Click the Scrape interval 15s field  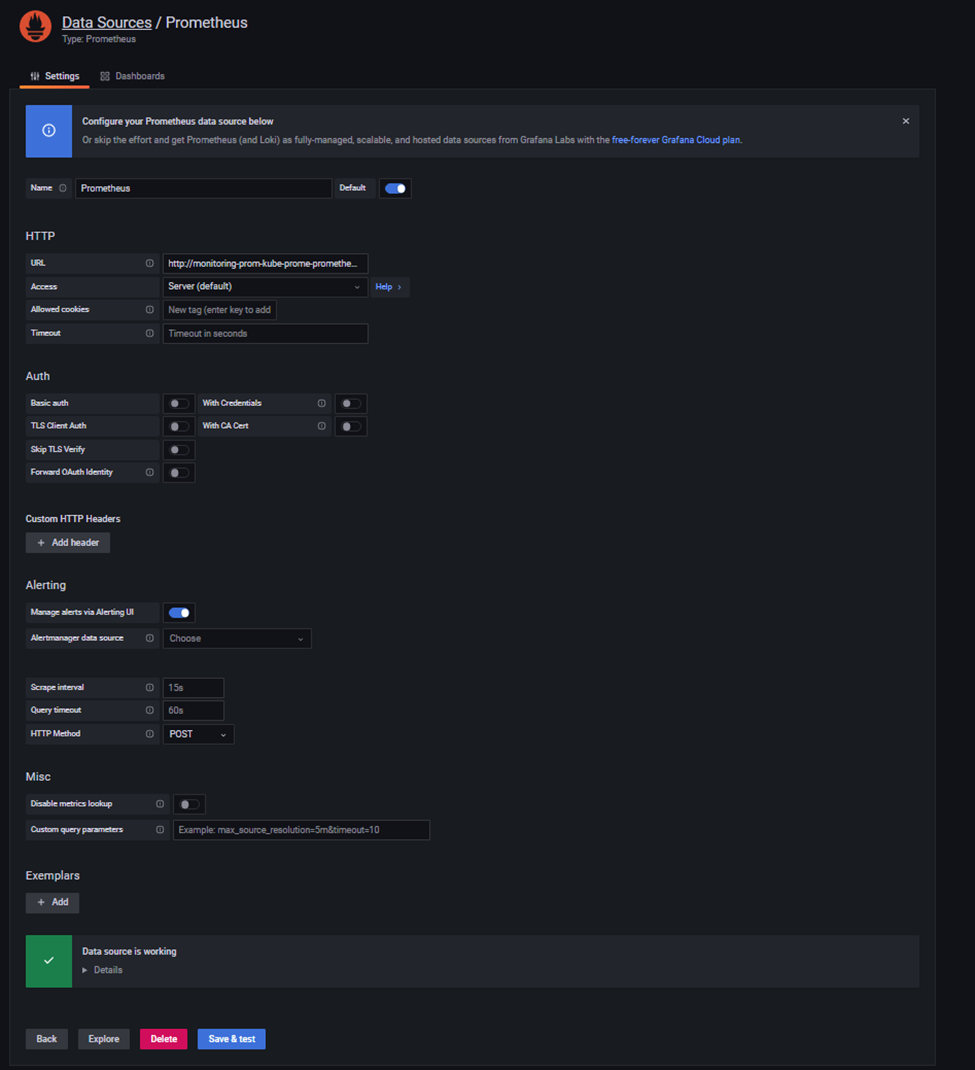point(193,688)
